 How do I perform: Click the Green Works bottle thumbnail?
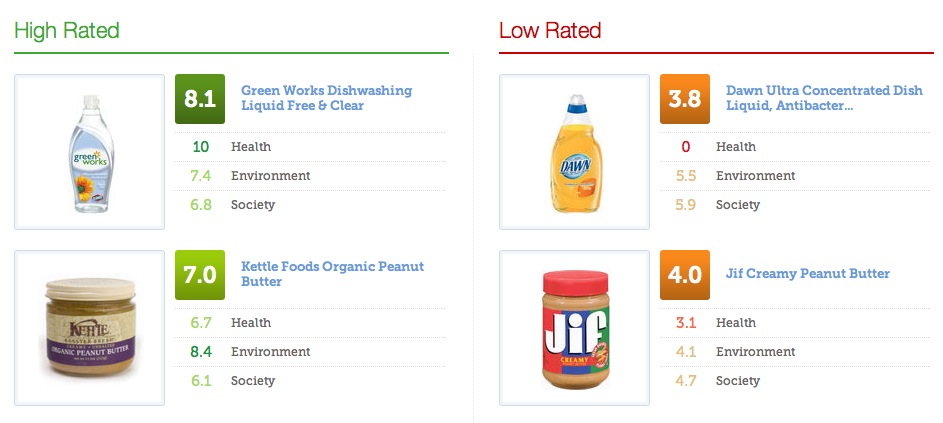(90, 152)
